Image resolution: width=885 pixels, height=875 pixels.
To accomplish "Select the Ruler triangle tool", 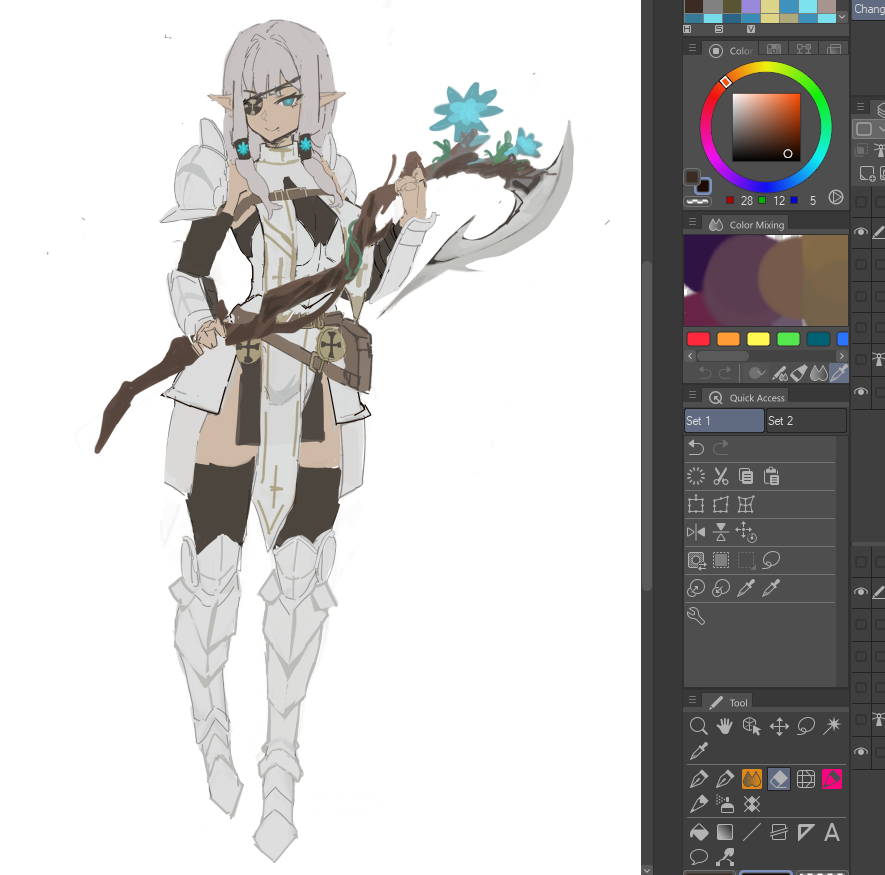I will [806, 832].
